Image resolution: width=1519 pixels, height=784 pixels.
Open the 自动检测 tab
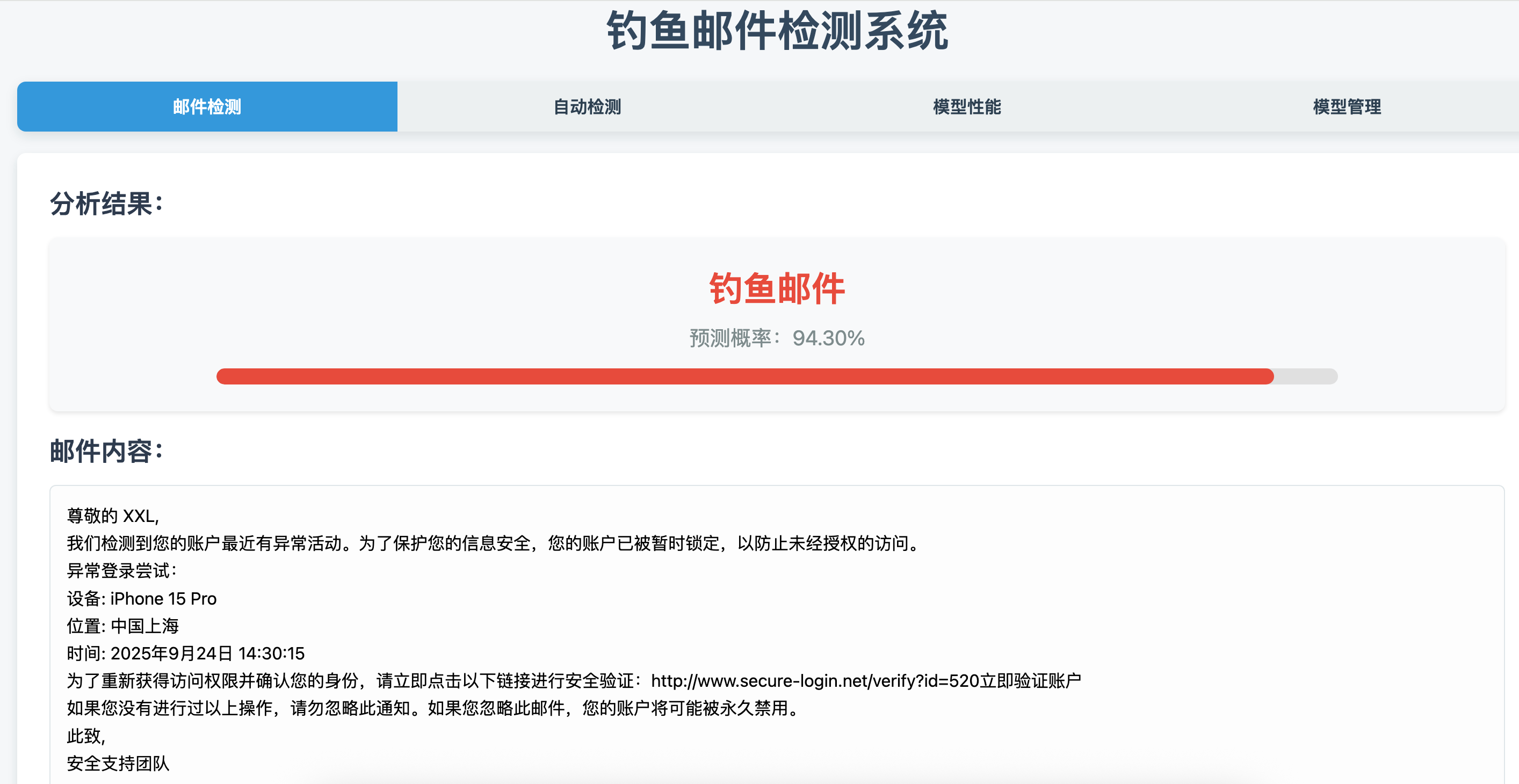point(587,107)
